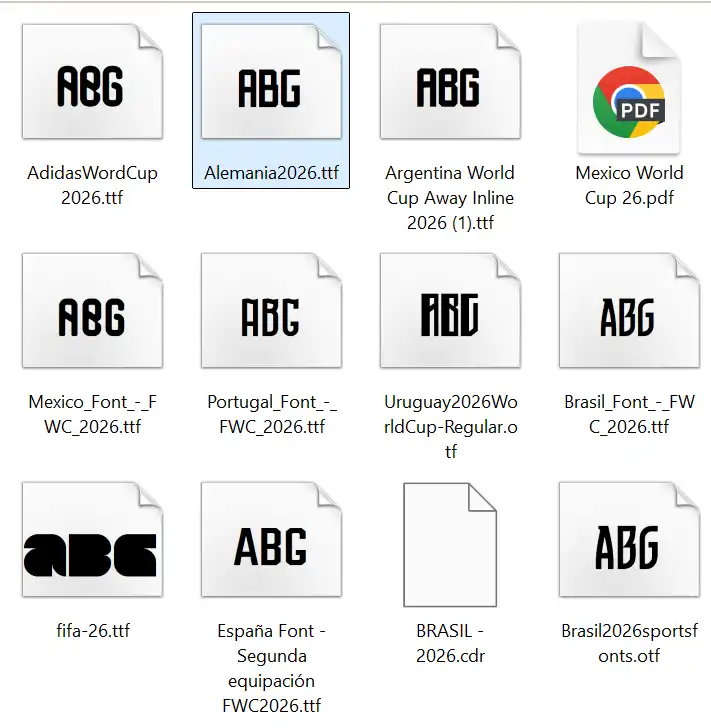
Task: Click the label 'España Font - Segunda equipación FWC2026.ttf'
Action: (x=271, y=668)
